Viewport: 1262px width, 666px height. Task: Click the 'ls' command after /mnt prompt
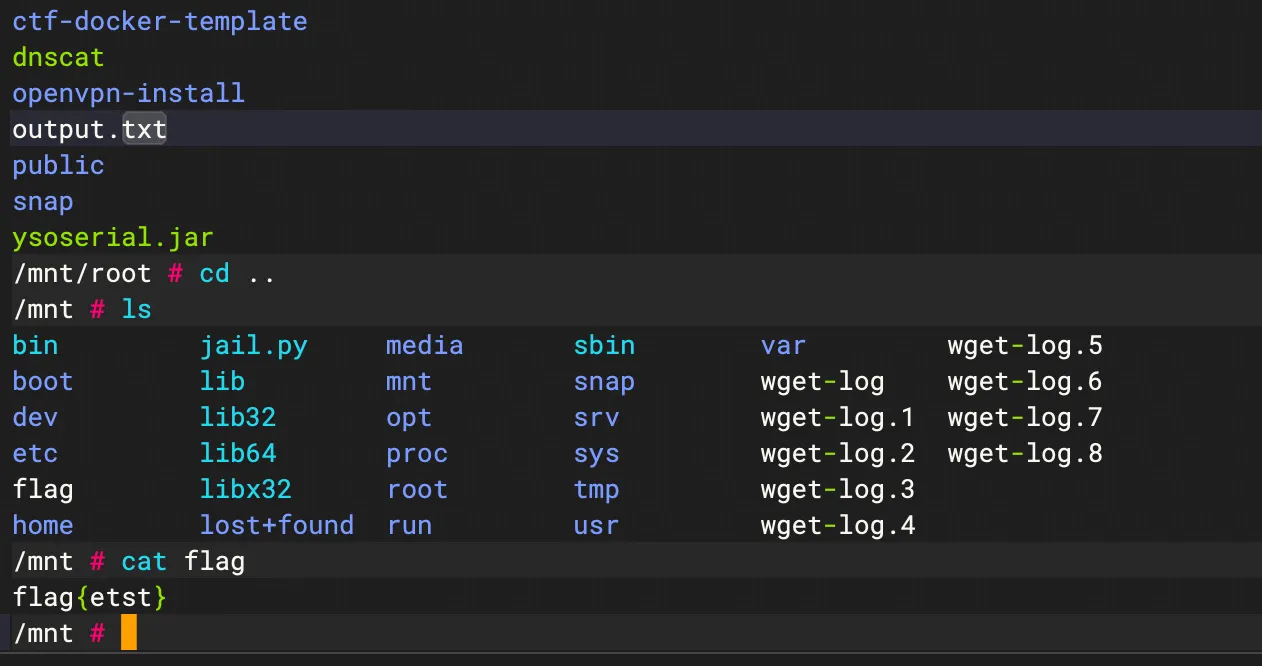[x=136, y=309]
